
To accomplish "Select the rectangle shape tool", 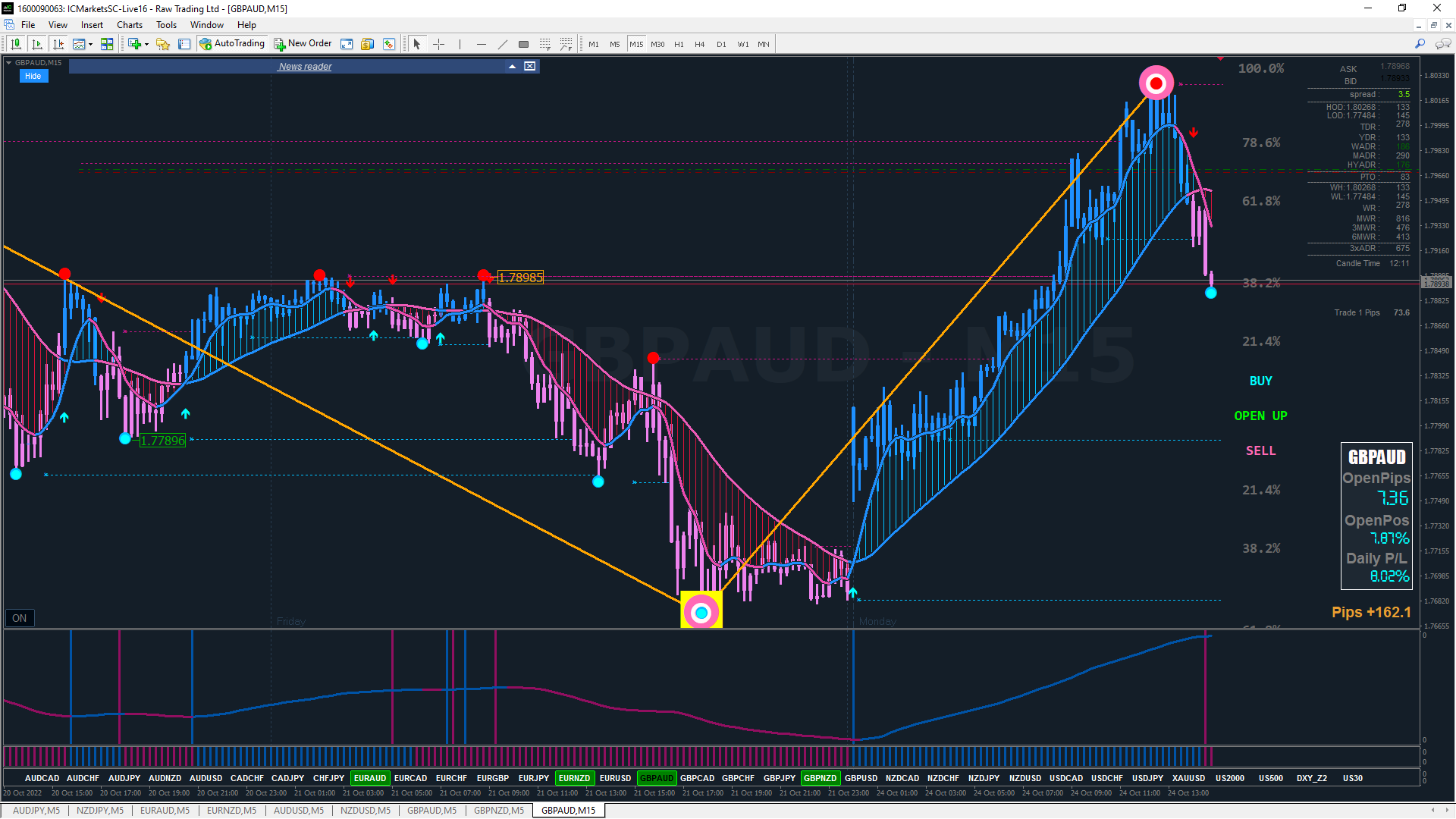I will pyautogui.click(x=523, y=44).
